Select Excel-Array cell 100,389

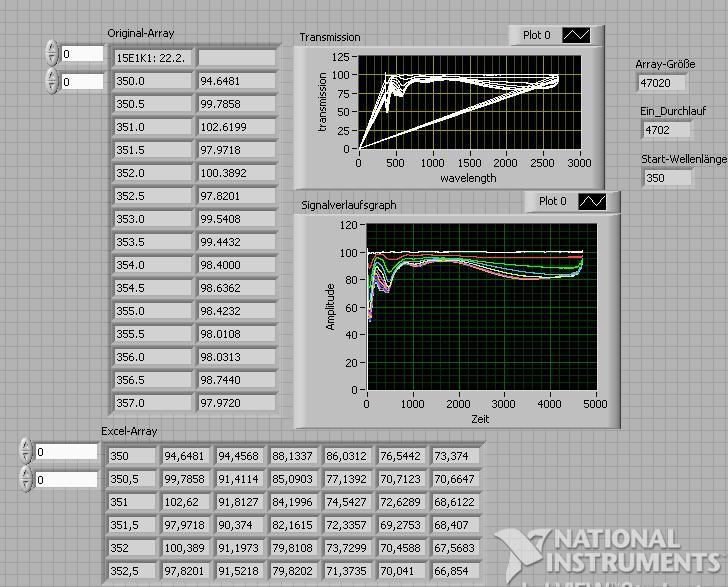(x=185, y=548)
